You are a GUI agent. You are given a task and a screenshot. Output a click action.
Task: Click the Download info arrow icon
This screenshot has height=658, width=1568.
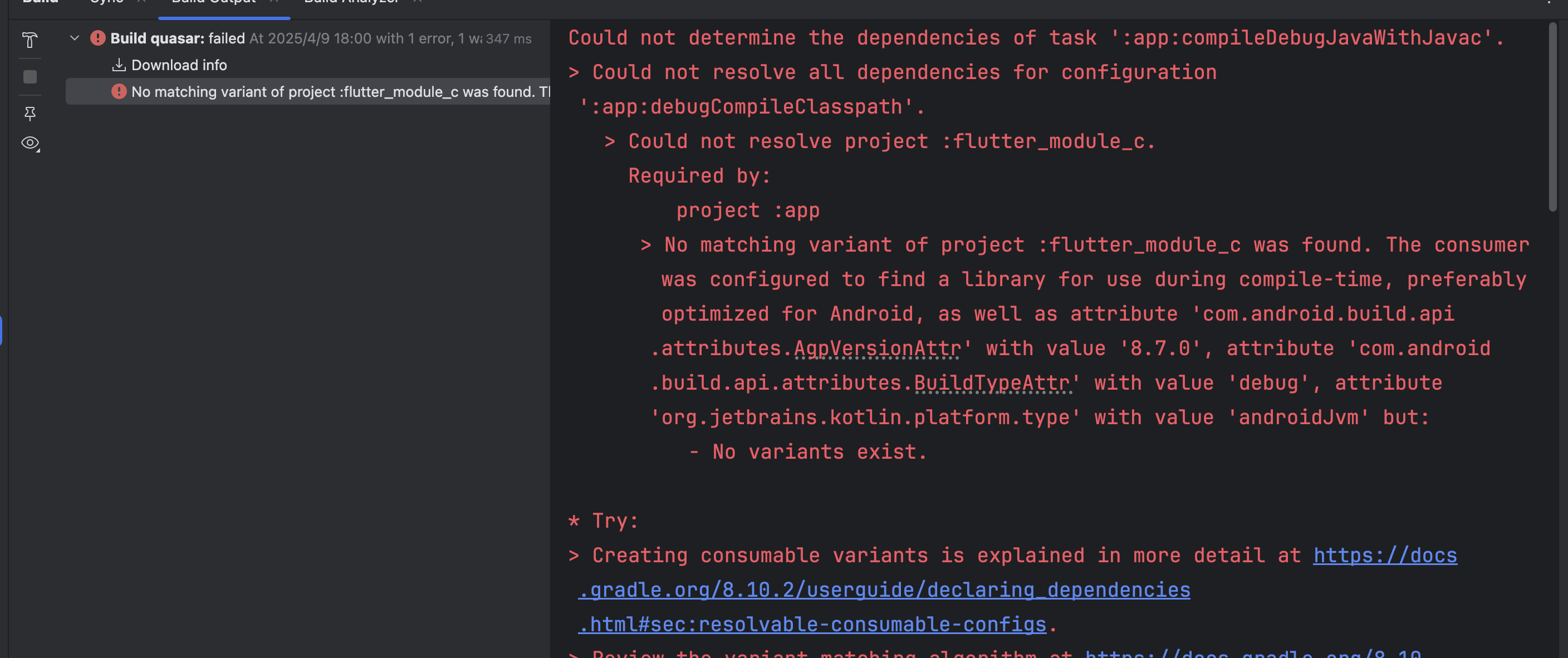[x=119, y=65]
